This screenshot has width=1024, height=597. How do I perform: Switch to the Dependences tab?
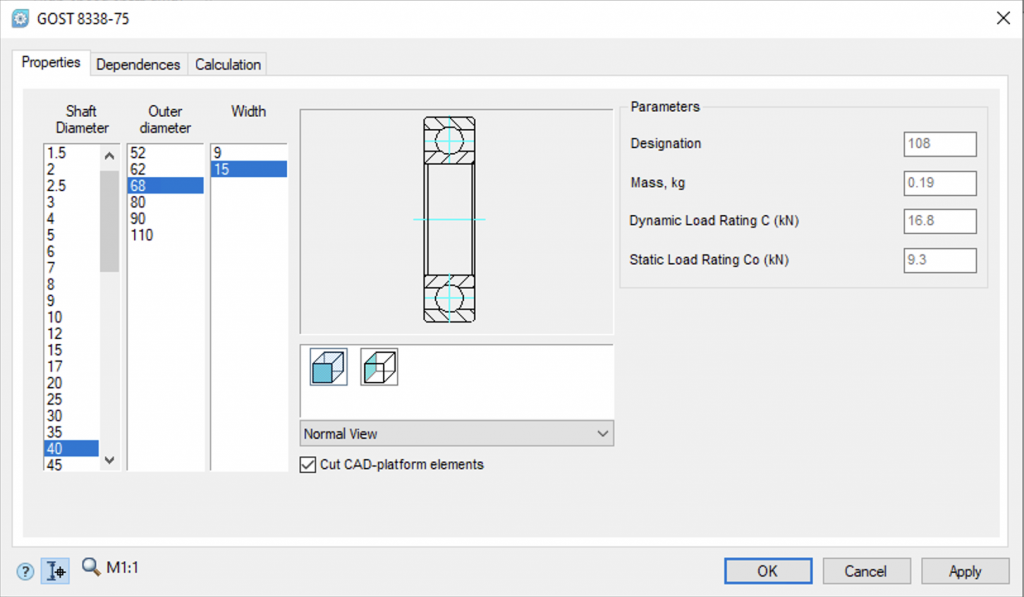pyautogui.click(x=138, y=64)
